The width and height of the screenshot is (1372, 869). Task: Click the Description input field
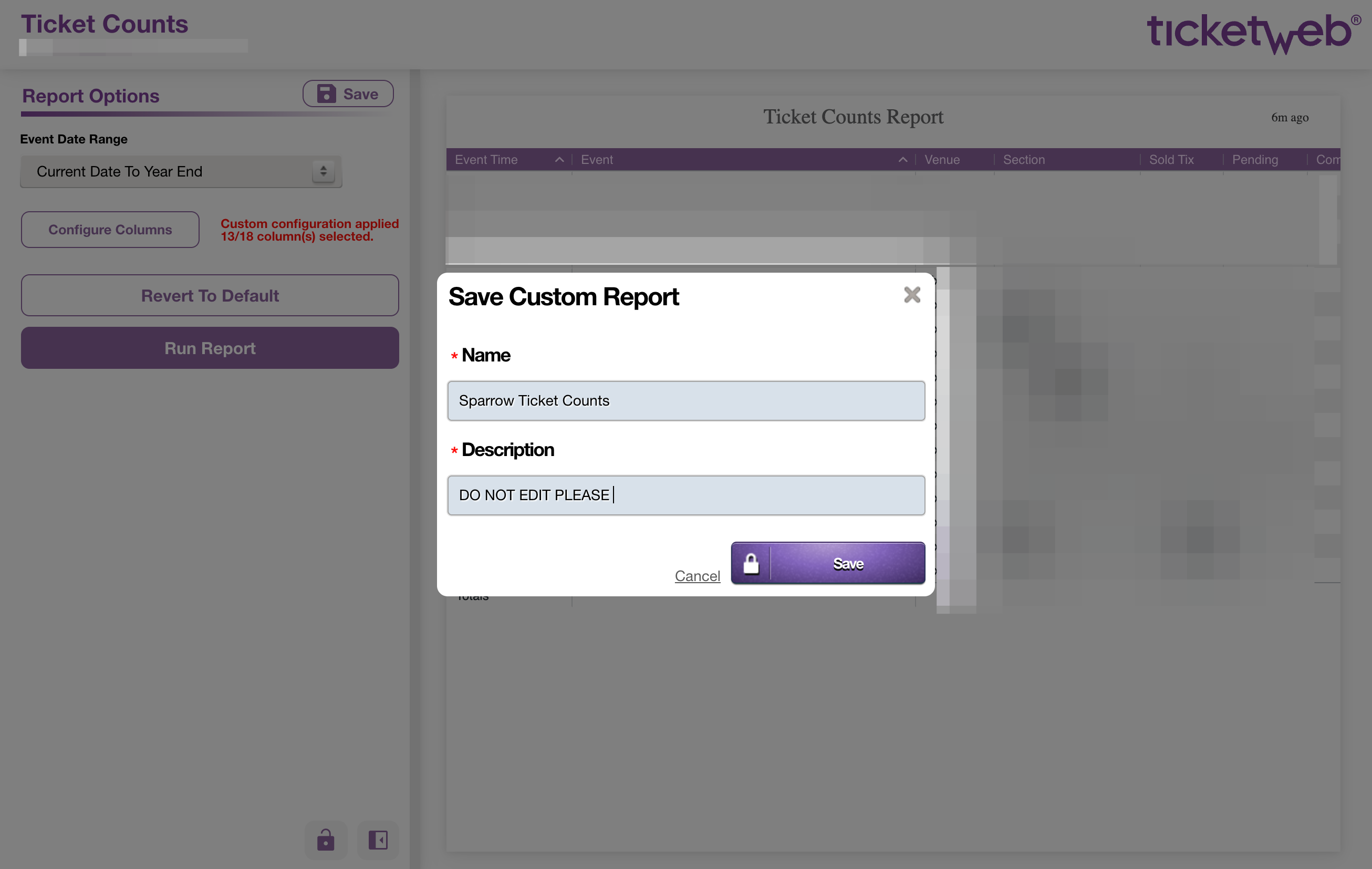pos(686,495)
